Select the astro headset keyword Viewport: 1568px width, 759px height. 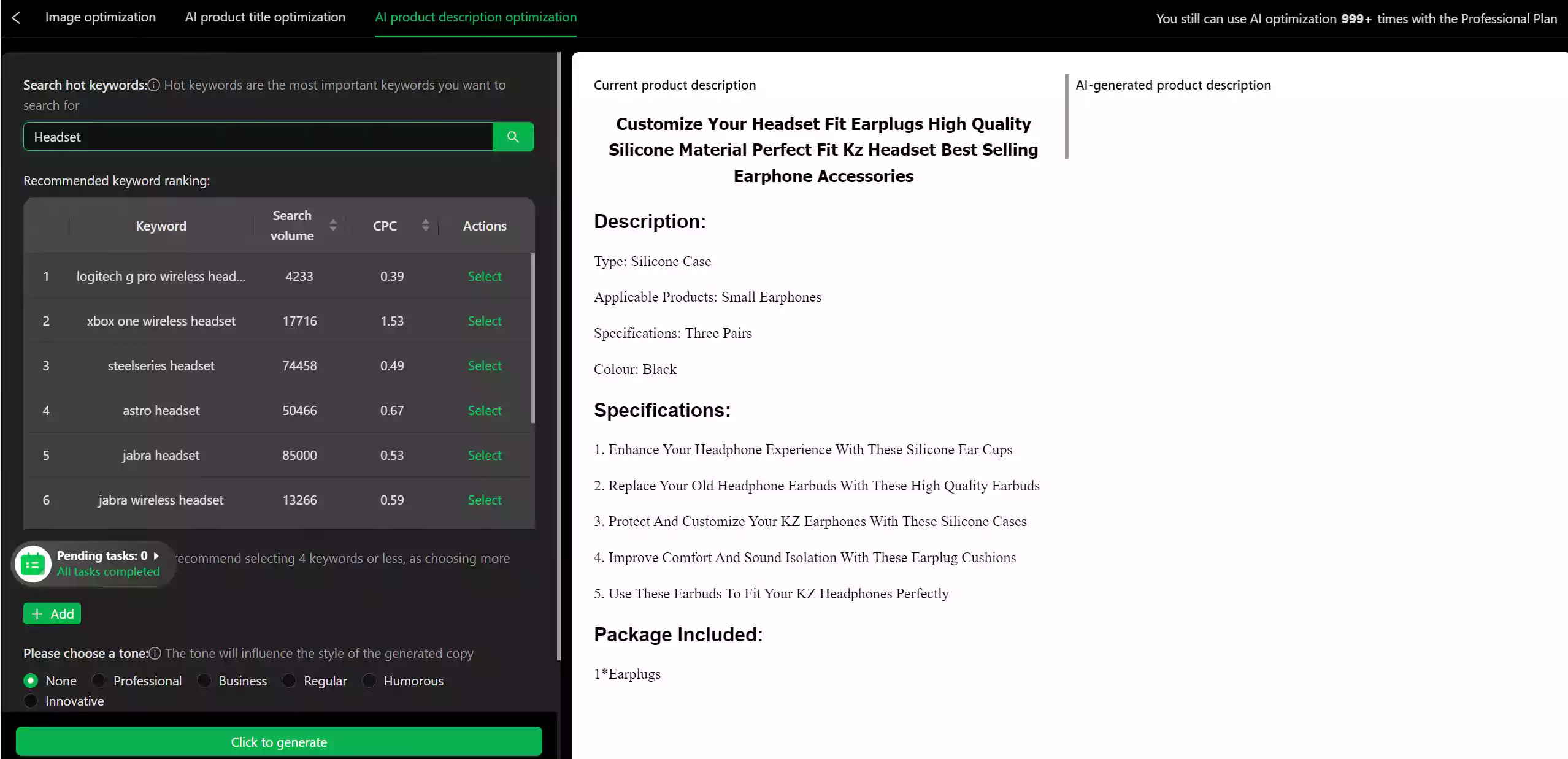pyautogui.click(x=485, y=411)
